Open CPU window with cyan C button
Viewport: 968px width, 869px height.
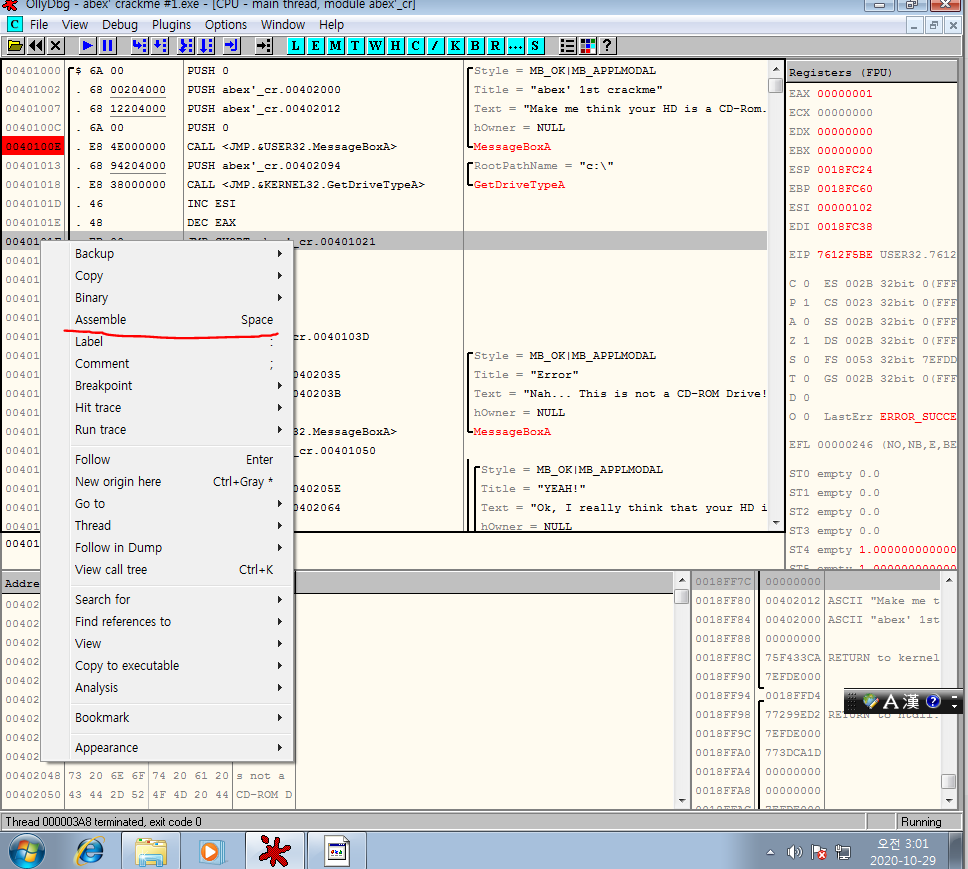coord(415,46)
